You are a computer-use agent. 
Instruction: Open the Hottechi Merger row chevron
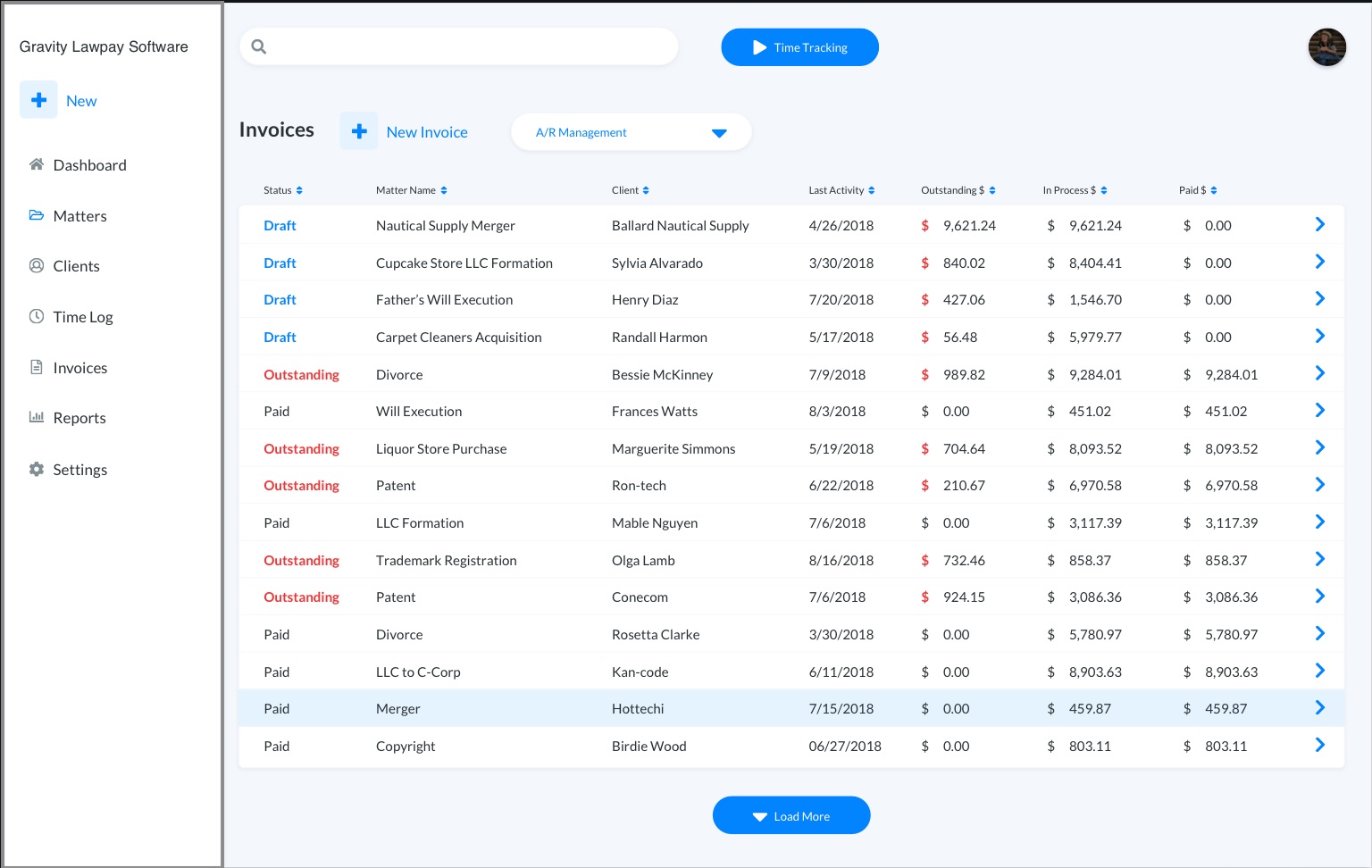tap(1319, 708)
